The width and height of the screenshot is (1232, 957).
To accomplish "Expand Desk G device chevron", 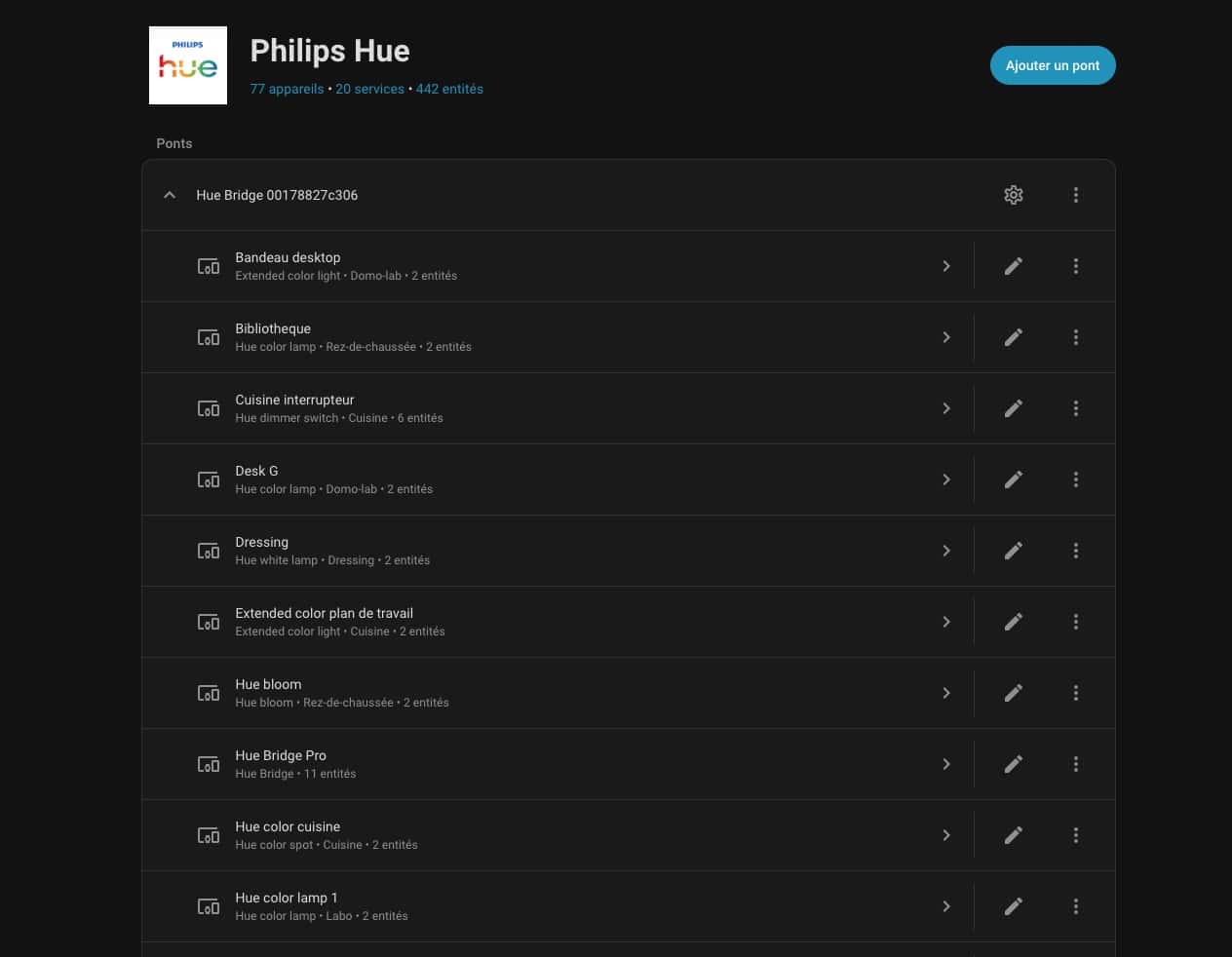I will pyautogui.click(x=946, y=479).
